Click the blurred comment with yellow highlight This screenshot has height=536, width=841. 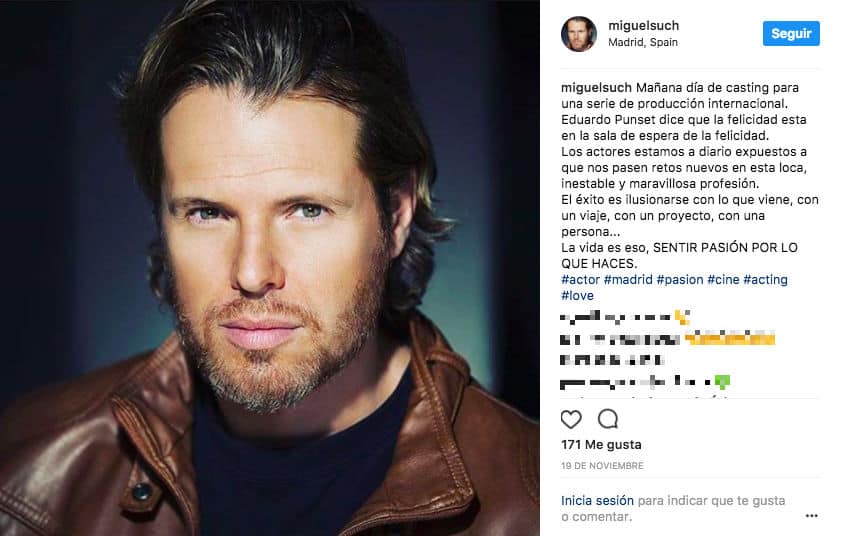coord(668,339)
